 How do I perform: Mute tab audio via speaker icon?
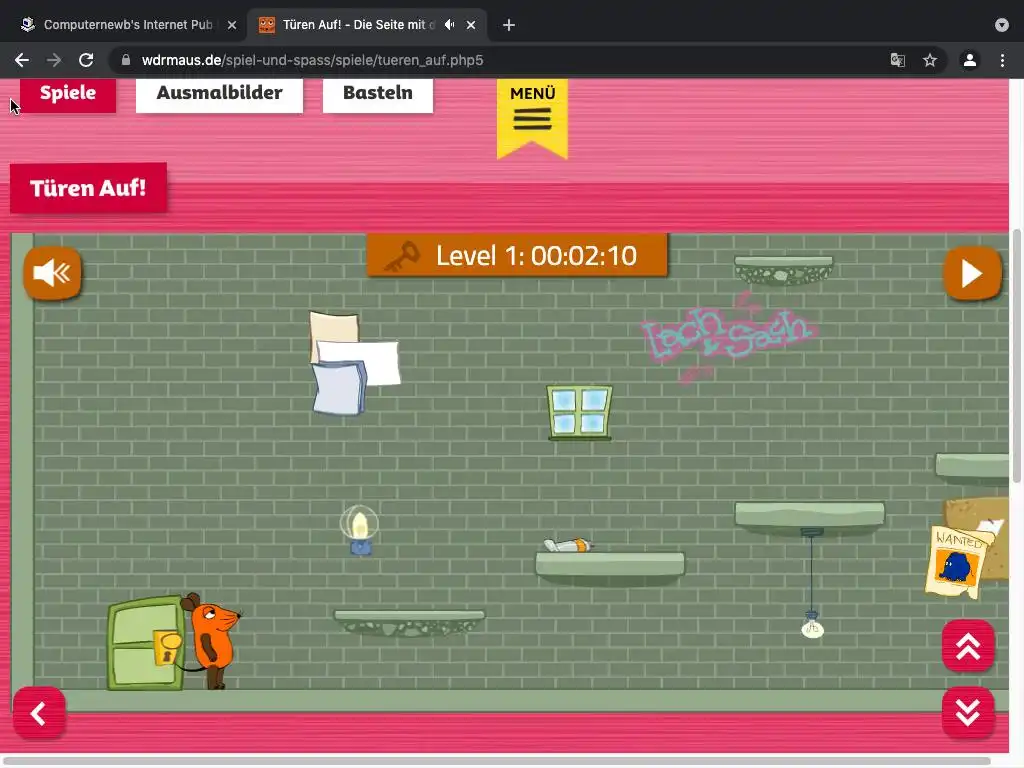[449, 25]
